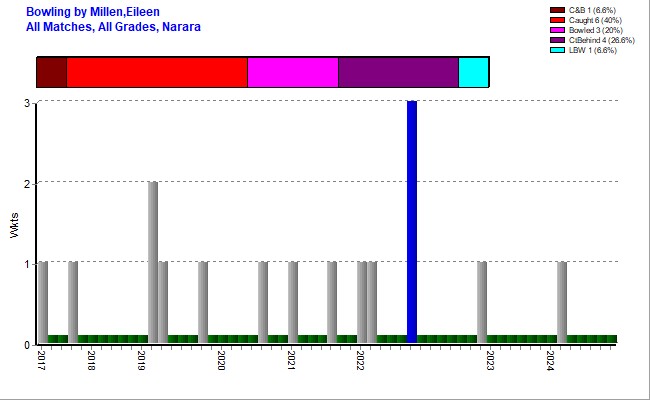Click the purple CtBehind segment of dismissal bar

click(398, 72)
